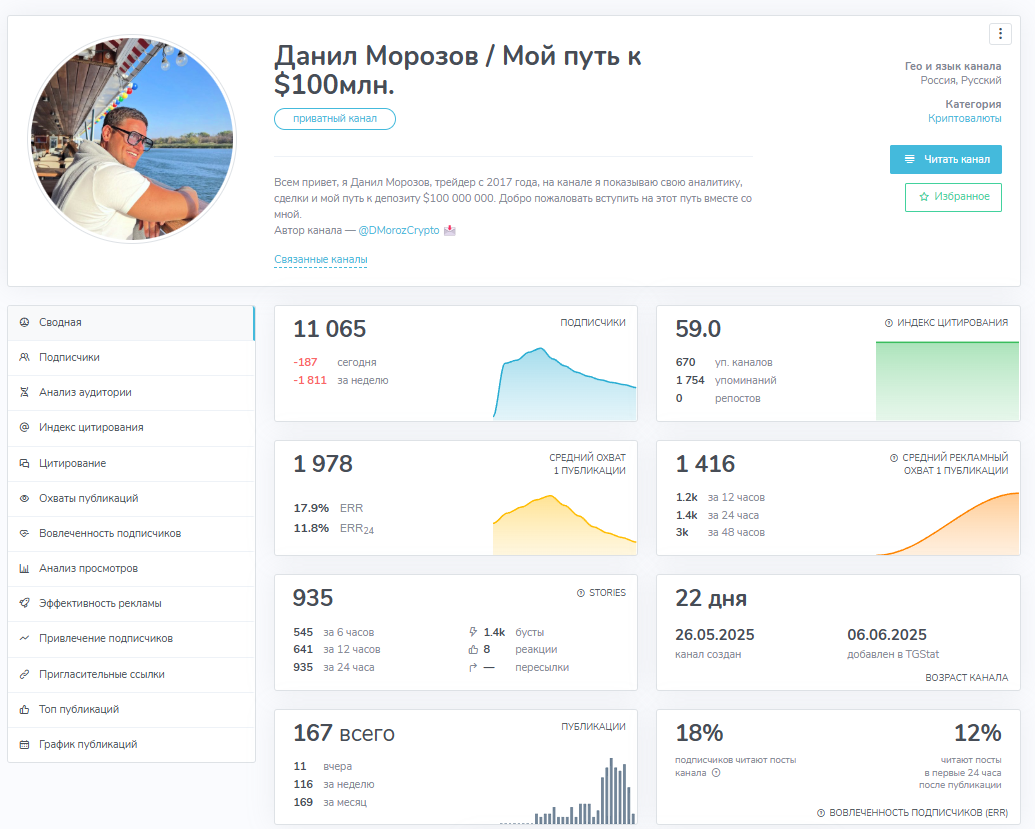Select Анализ просмотров menu item
Viewport: 1035px width, 829px height.
(131, 568)
